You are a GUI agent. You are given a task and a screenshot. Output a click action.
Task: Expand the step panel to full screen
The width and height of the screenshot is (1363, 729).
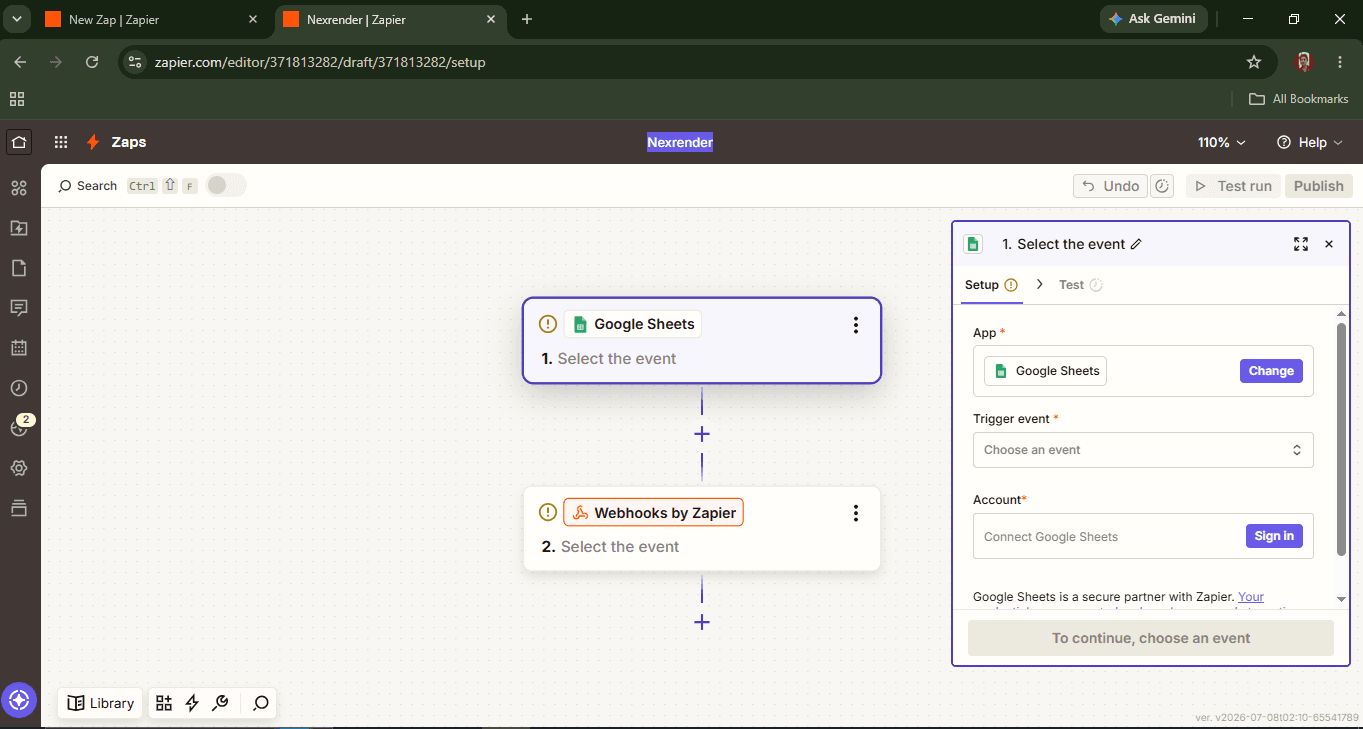pyautogui.click(x=1301, y=244)
